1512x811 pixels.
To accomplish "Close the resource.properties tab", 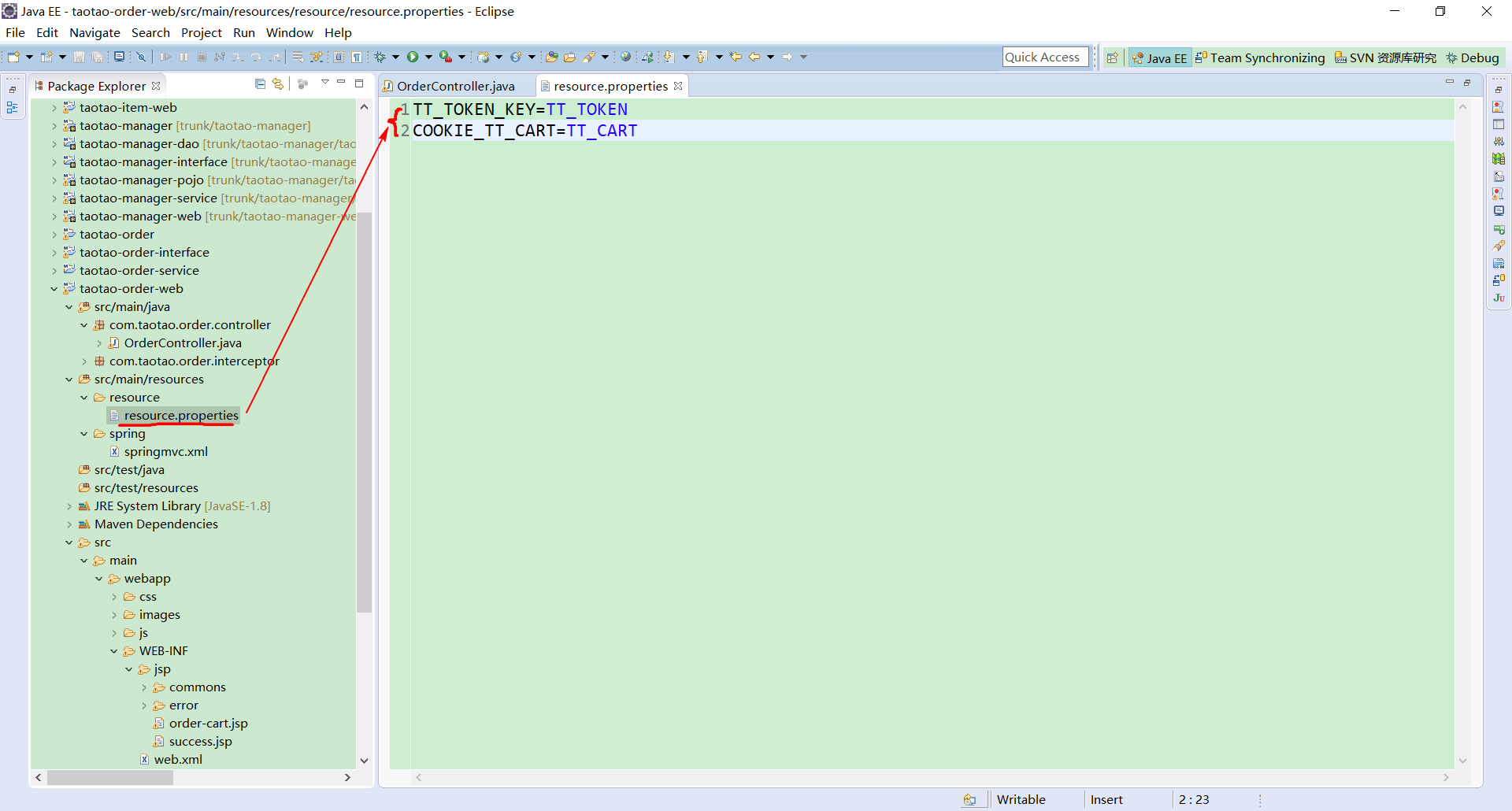I will click(678, 86).
